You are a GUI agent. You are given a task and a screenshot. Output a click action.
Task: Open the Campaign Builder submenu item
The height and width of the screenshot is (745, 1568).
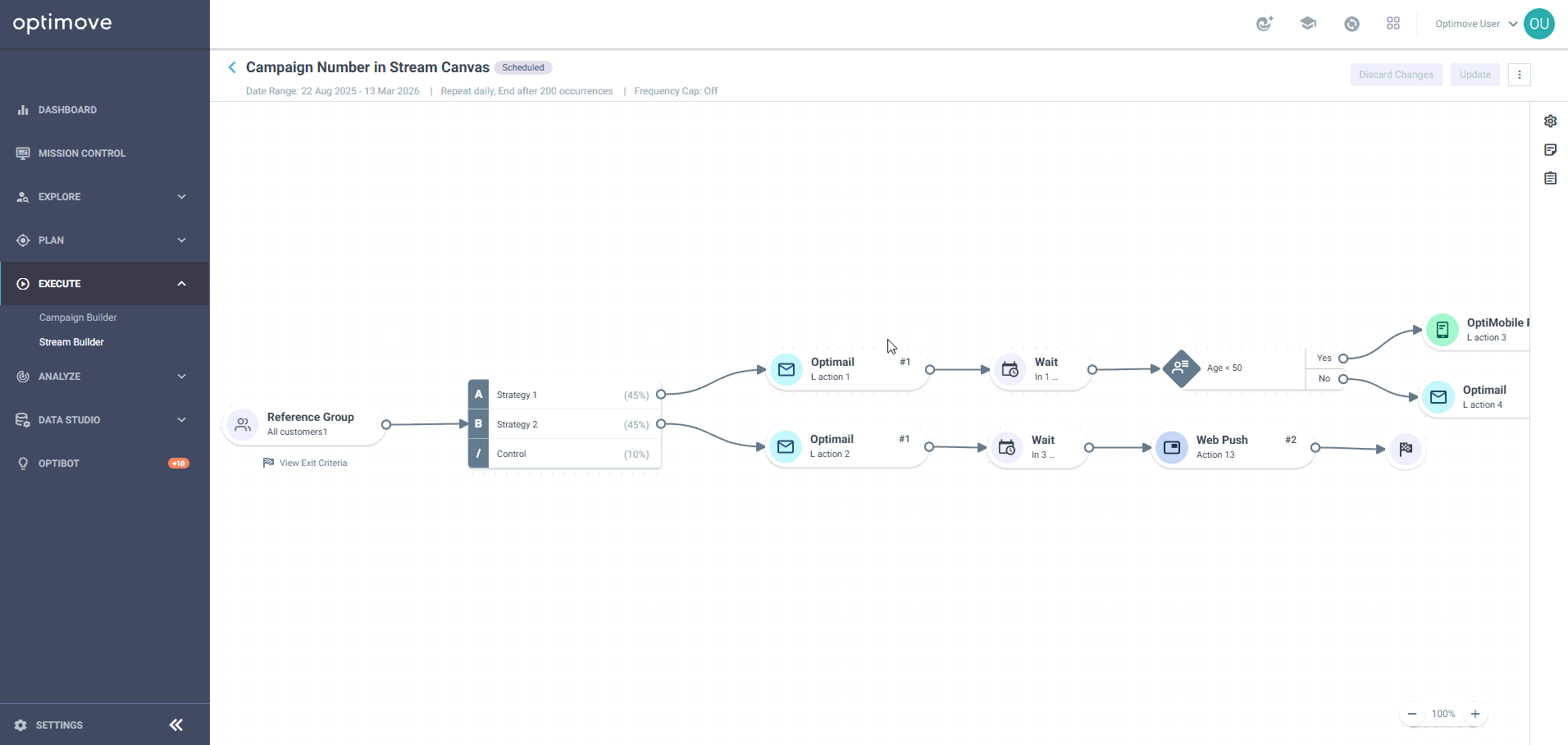(78, 318)
